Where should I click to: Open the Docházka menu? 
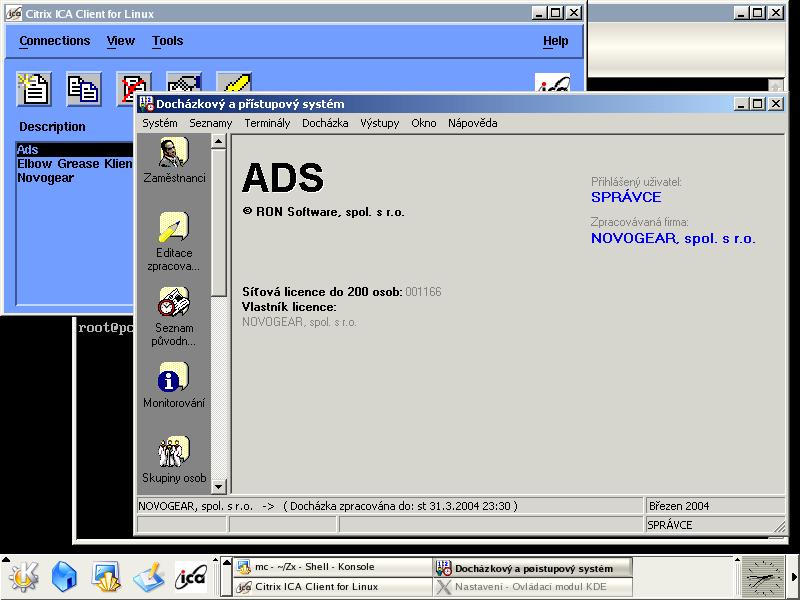(x=325, y=123)
